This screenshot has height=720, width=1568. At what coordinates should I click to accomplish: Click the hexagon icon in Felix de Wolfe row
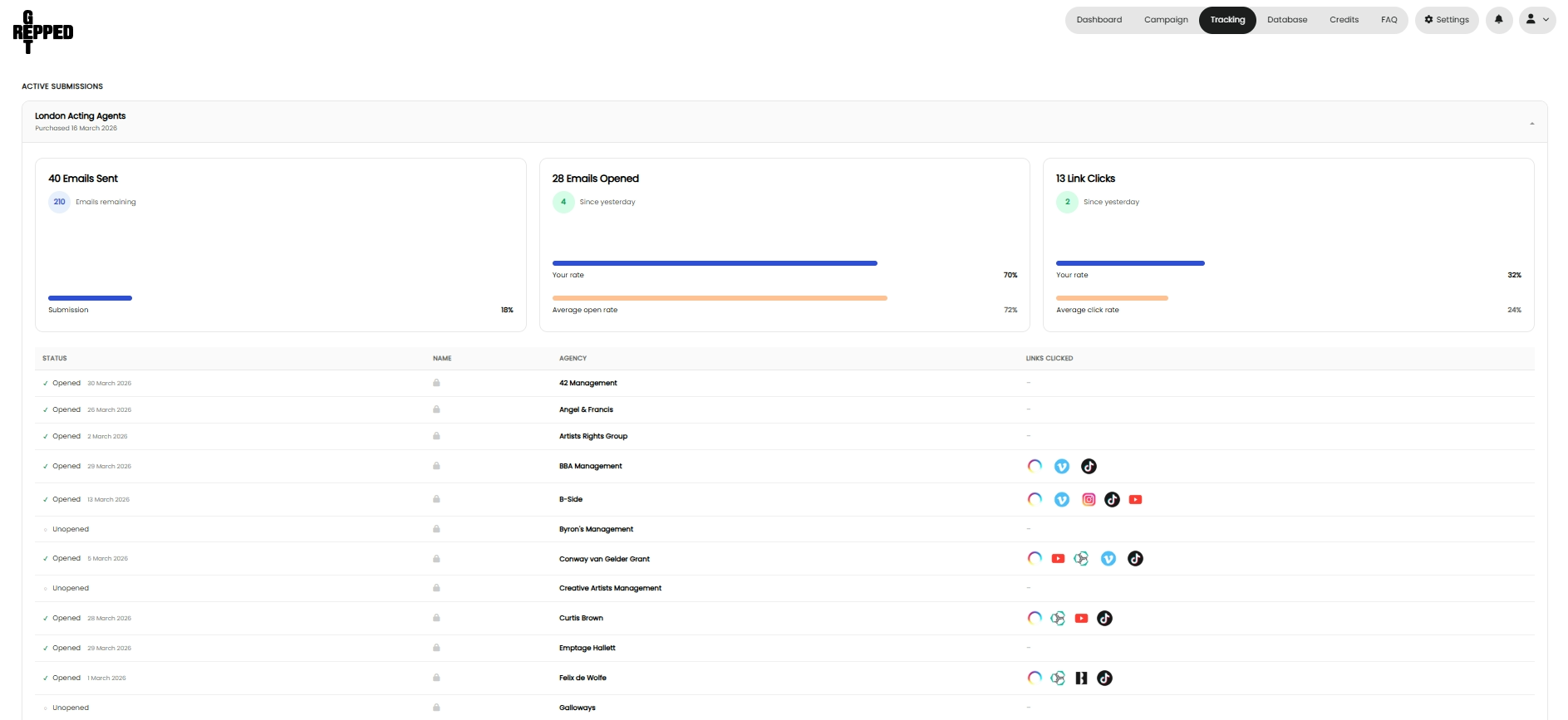coord(1058,678)
